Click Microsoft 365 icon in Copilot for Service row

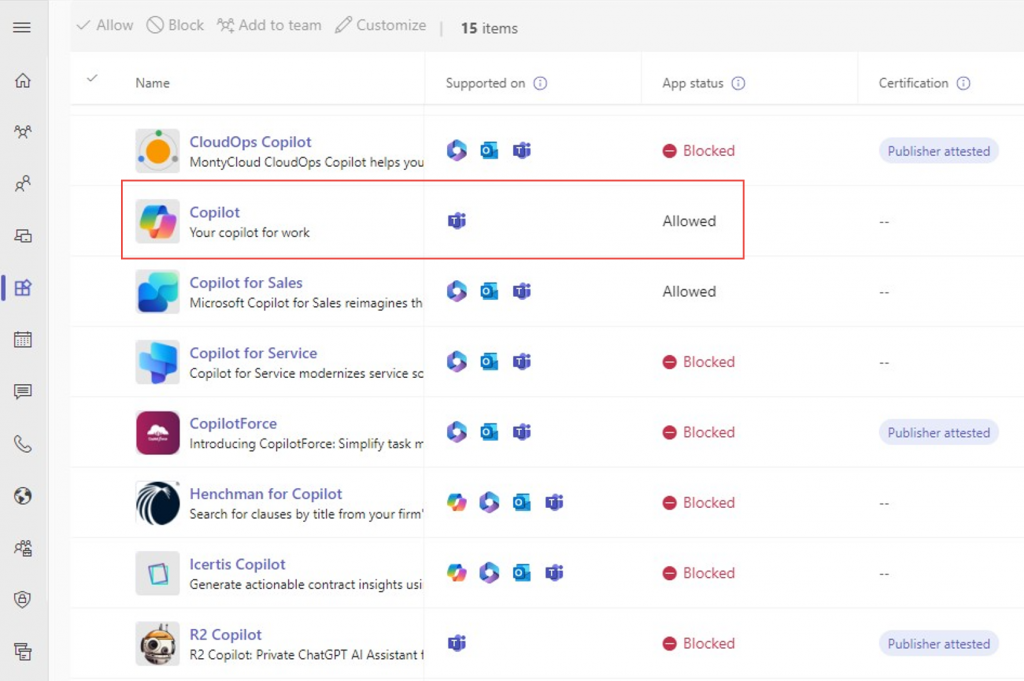point(456,362)
